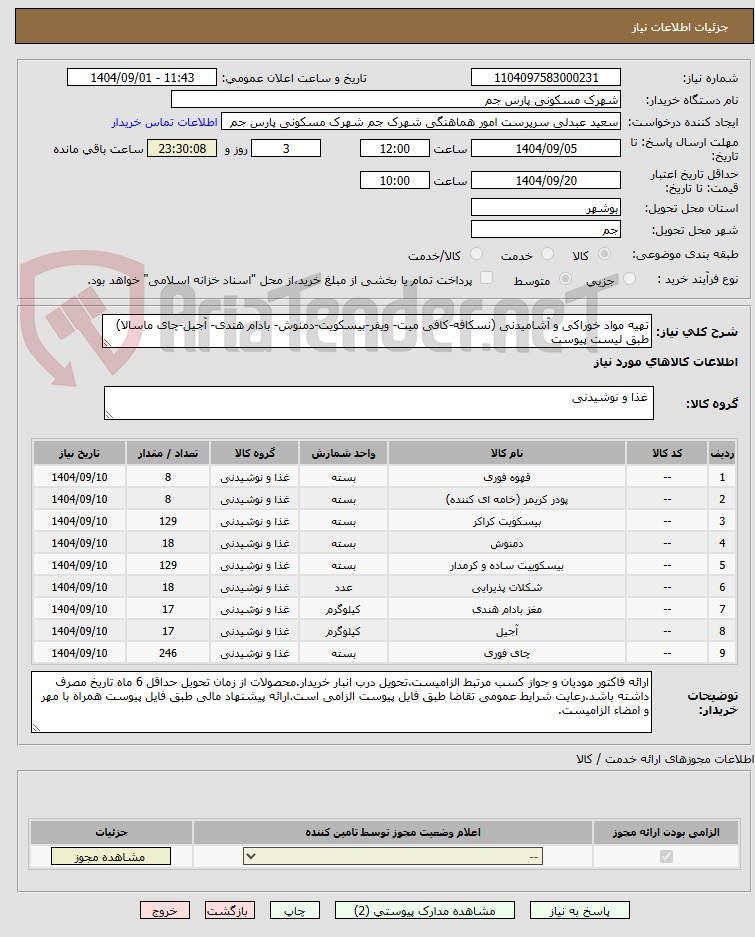The height and width of the screenshot is (937, 755).
Task: Click the buyer organization name field
Action: click(396, 100)
